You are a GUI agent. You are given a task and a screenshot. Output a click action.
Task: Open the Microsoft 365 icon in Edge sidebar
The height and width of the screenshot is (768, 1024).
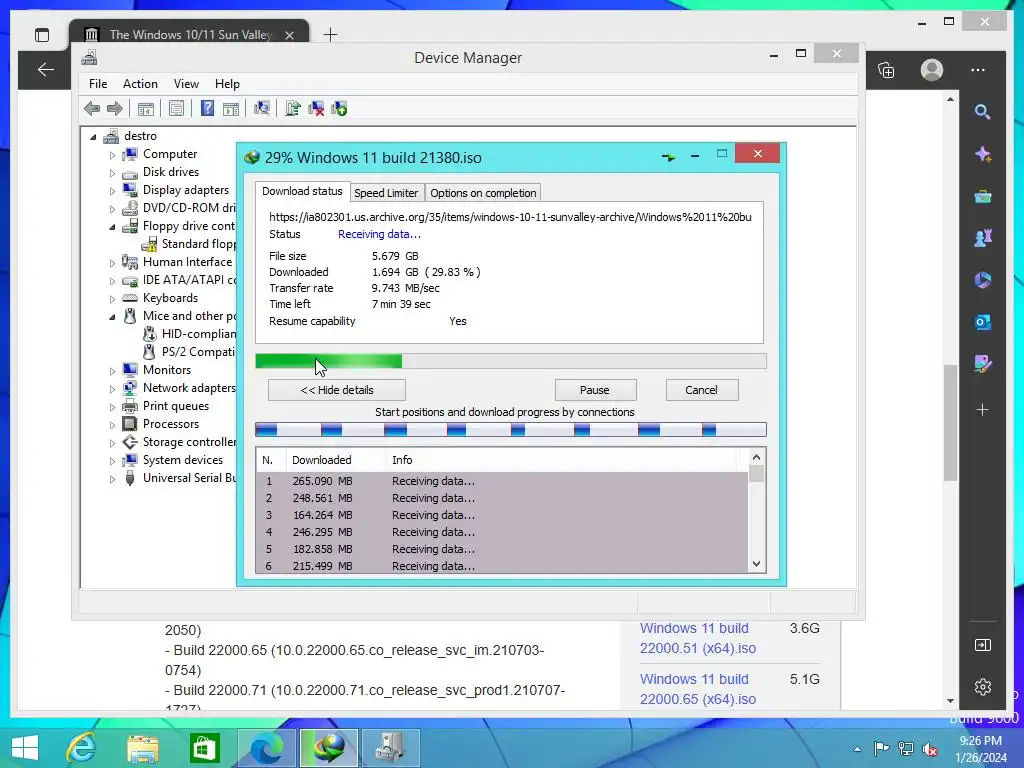(x=982, y=280)
